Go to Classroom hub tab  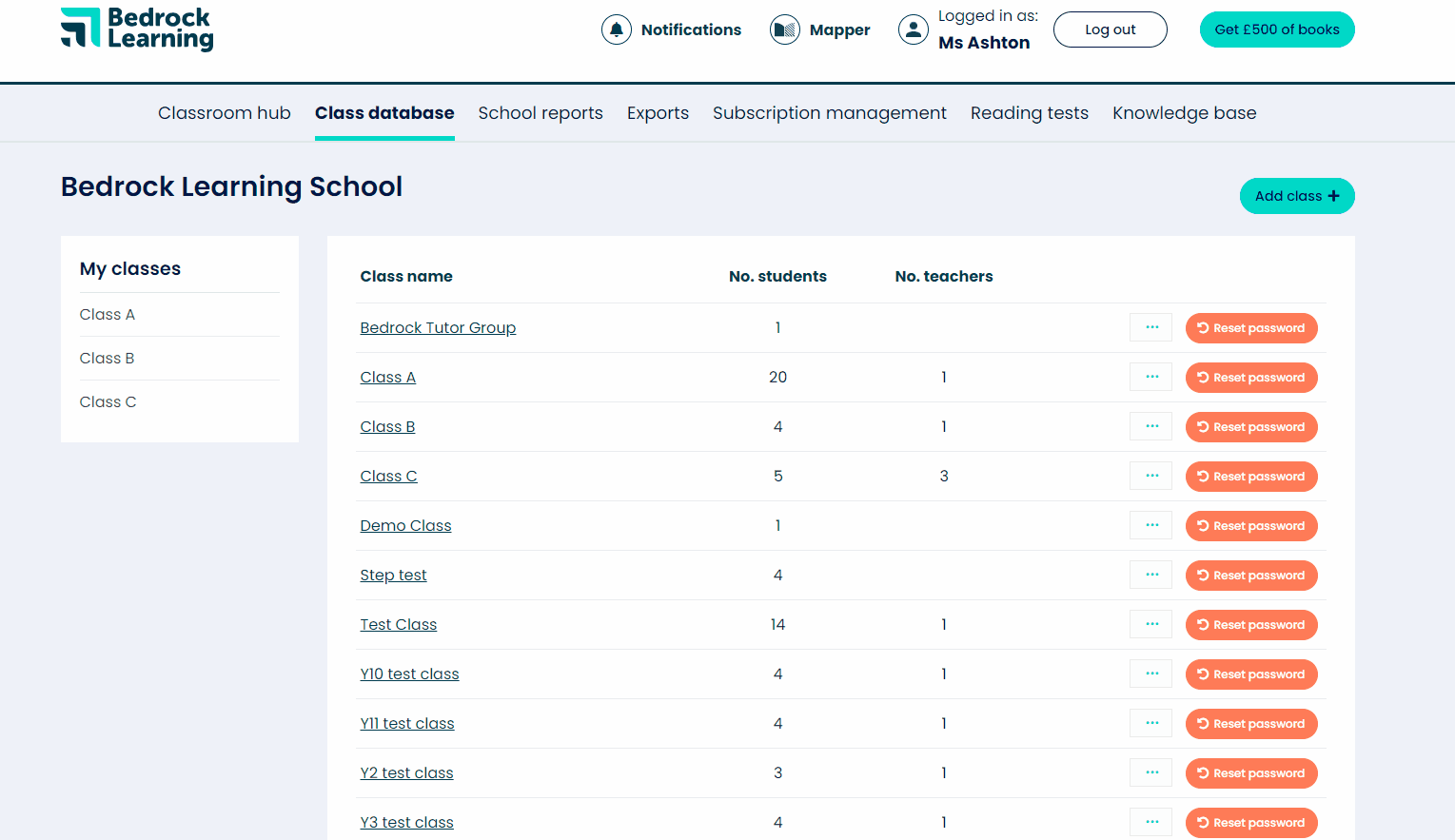[225, 113]
